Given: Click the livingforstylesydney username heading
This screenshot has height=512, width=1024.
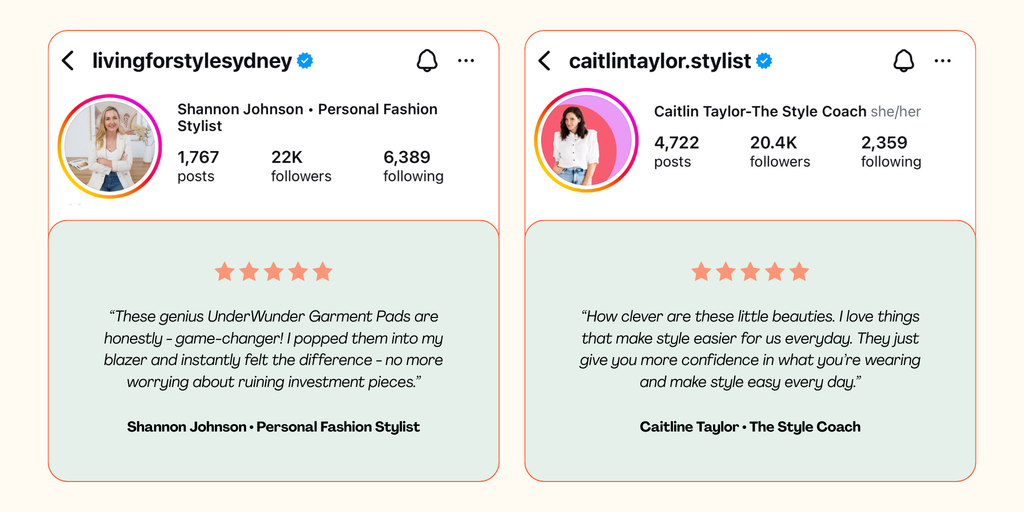Looking at the screenshot, I should point(192,61).
